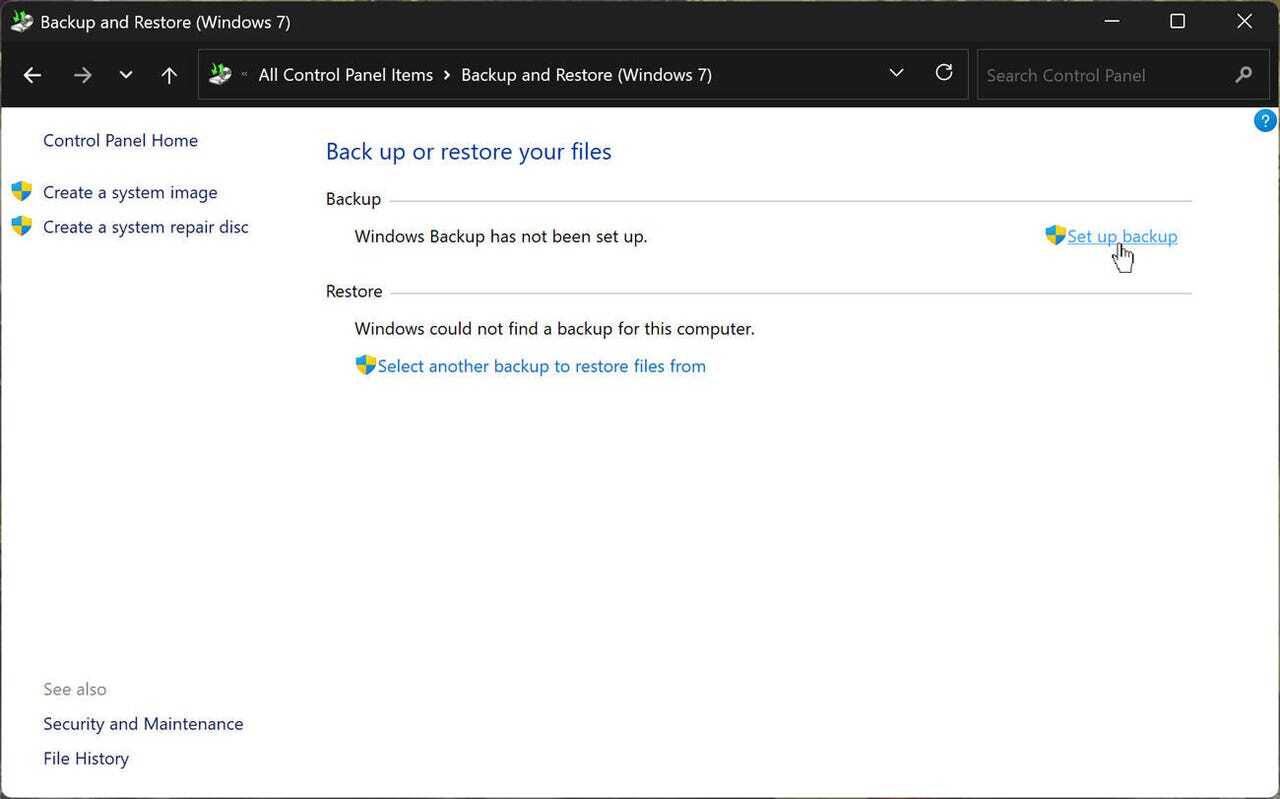Viewport: 1280px width, 799px height.
Task: Click the refresh button in address bar
Action: click(x=943, y=73)
